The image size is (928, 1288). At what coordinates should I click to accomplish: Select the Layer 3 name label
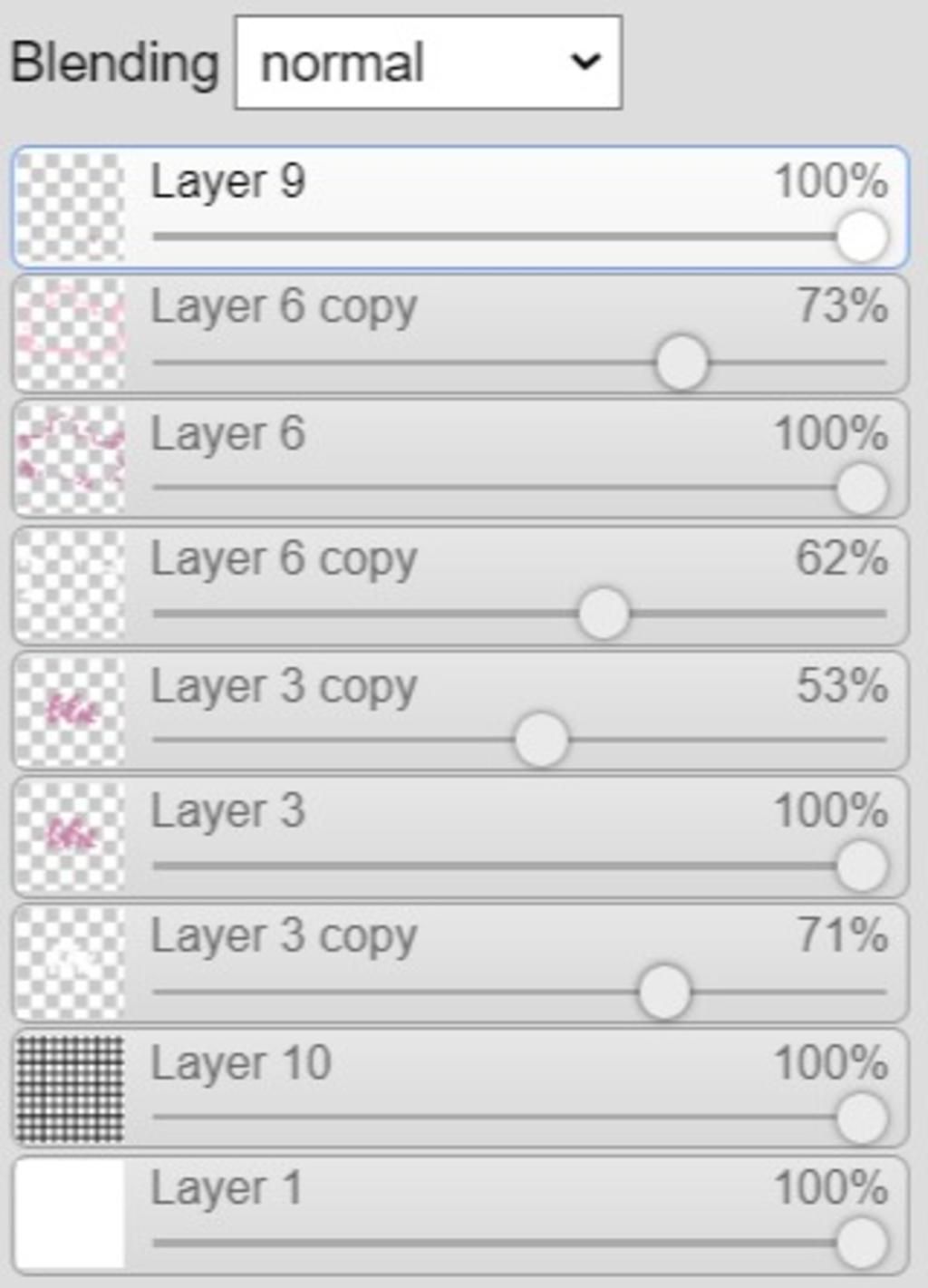coord(227,810)
